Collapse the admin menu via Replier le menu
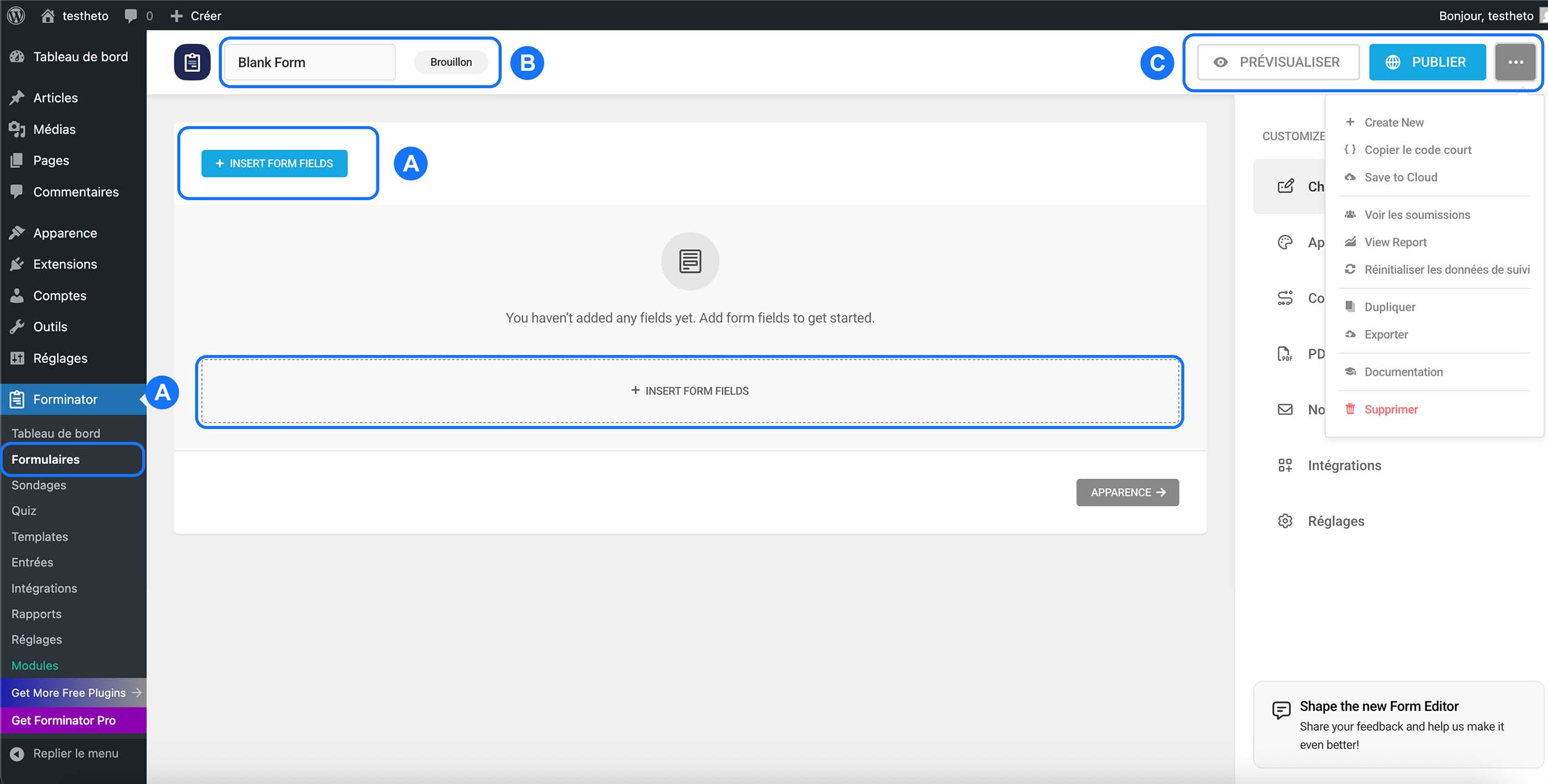Viewport: 1548px width, 784px height. tap(67, 753)
